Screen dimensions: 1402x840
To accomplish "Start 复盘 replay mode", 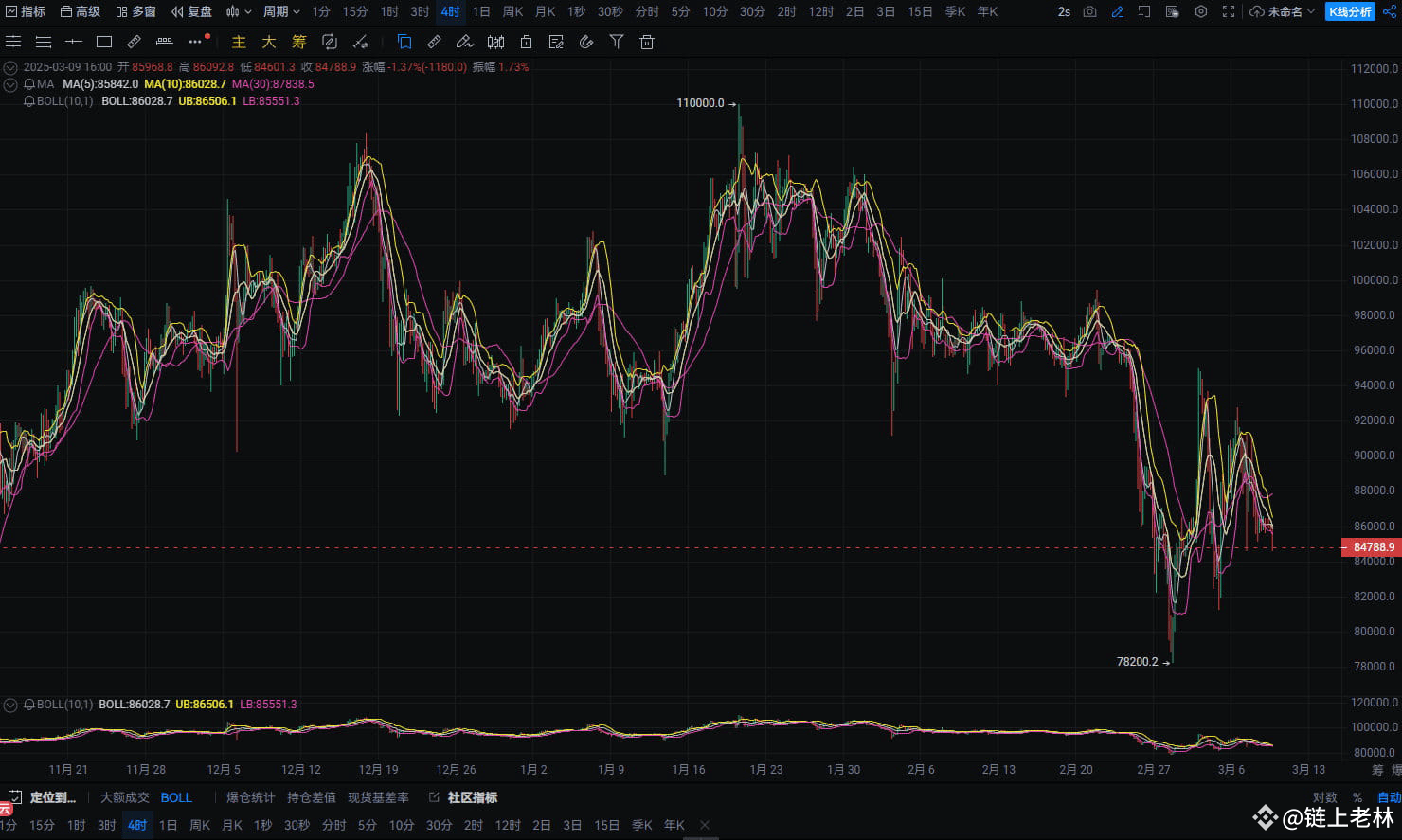I will (x=192, y=11).
